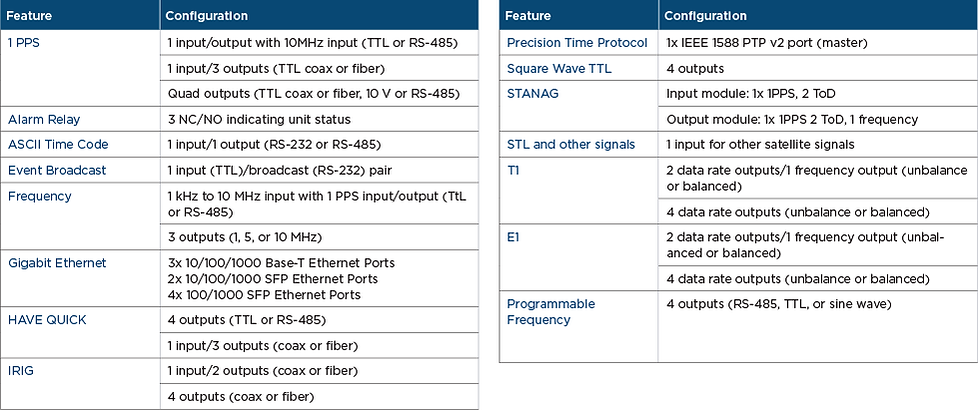Select the "Programmable Frequency" feature name
This screenshot has width=978, height=410.
tap(551, 311)
